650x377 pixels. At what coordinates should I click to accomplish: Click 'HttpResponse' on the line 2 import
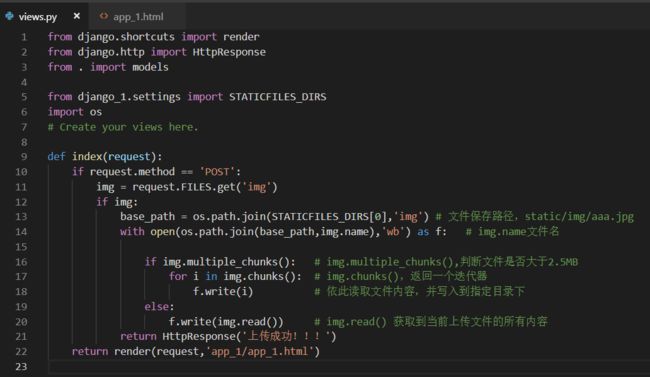(229, 52)
